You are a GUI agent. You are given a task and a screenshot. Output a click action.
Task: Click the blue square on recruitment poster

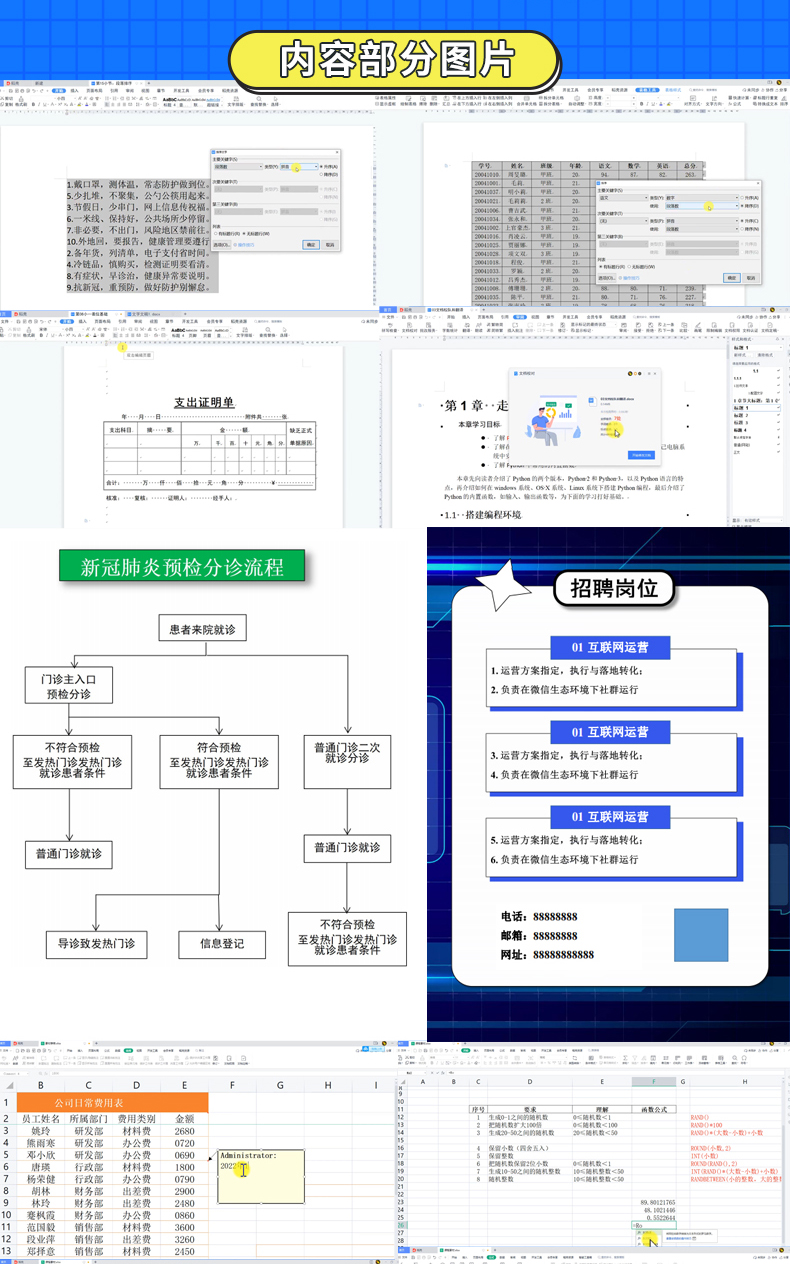pos(701,936)
